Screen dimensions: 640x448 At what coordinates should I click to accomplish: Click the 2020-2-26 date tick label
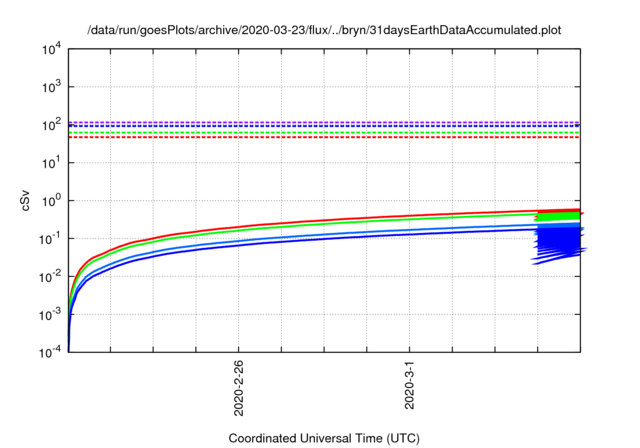pyautogui.click(x=238, y=388)
